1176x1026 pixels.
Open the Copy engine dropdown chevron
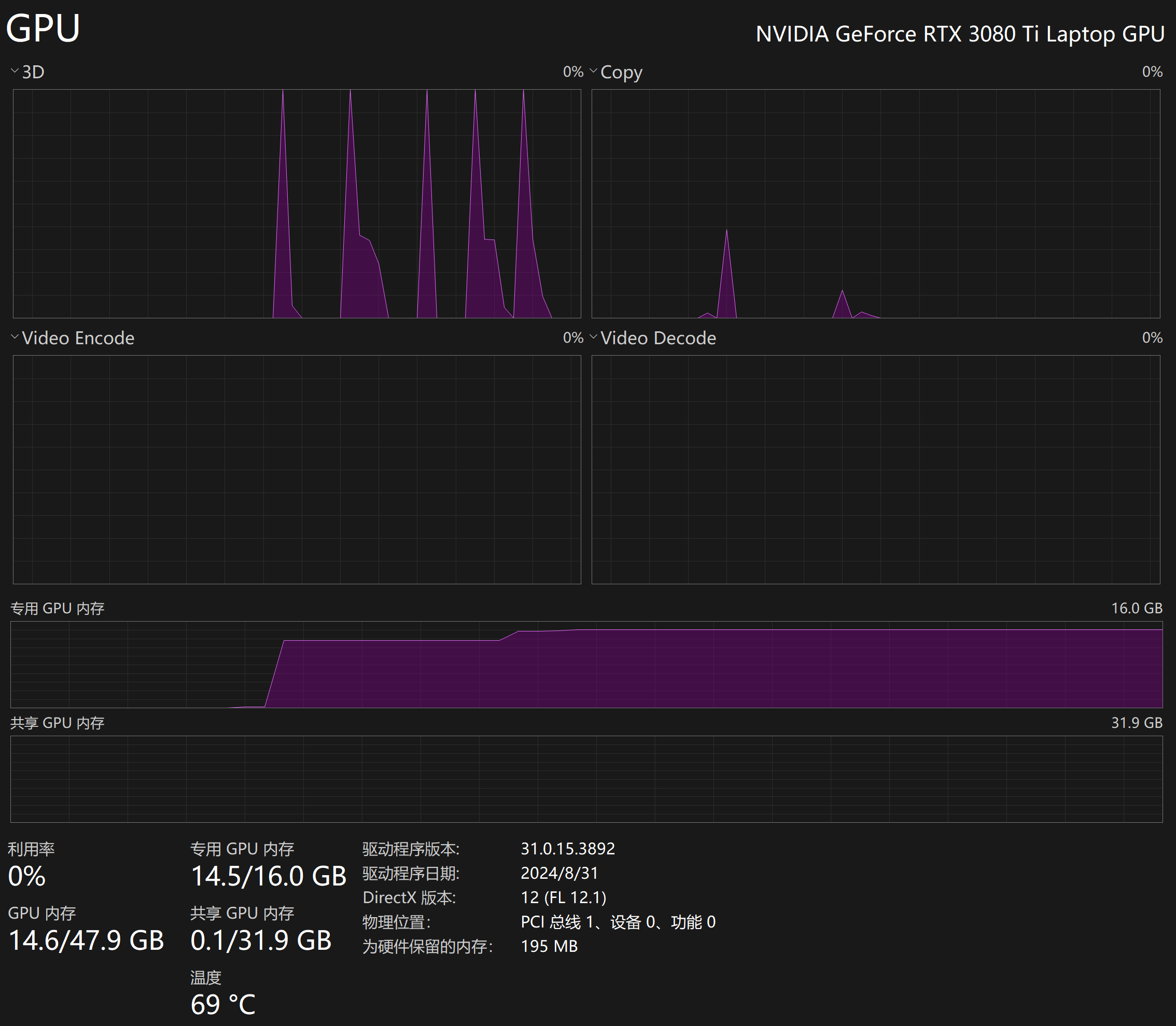tap(594, 71)
